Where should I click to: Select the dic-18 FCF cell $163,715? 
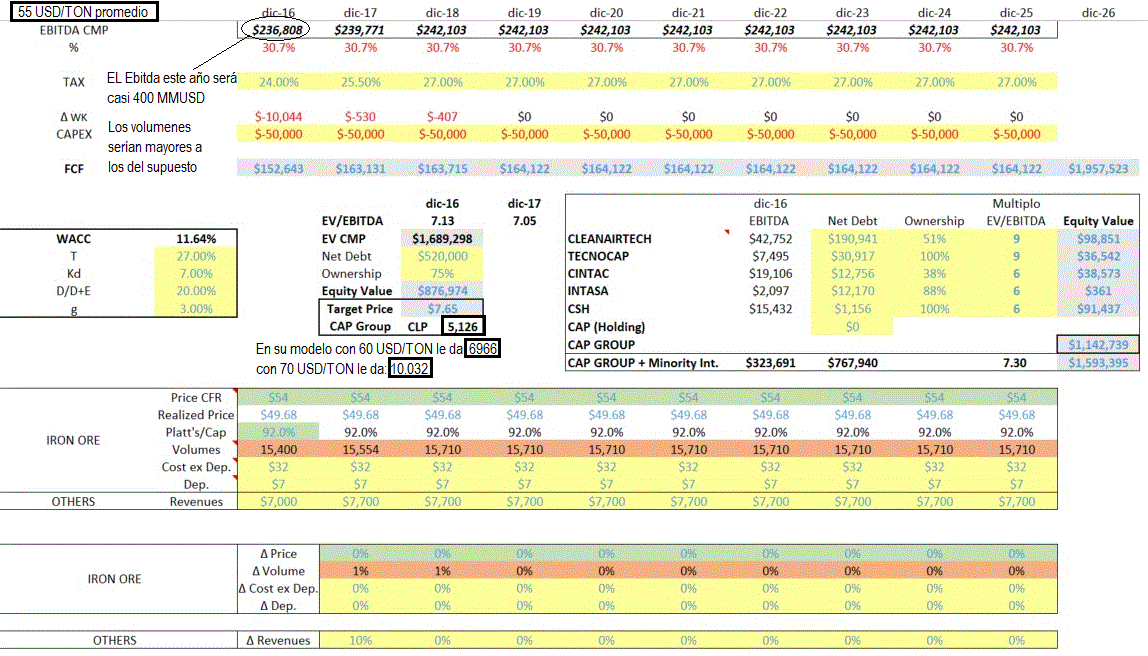pos(442,168)
